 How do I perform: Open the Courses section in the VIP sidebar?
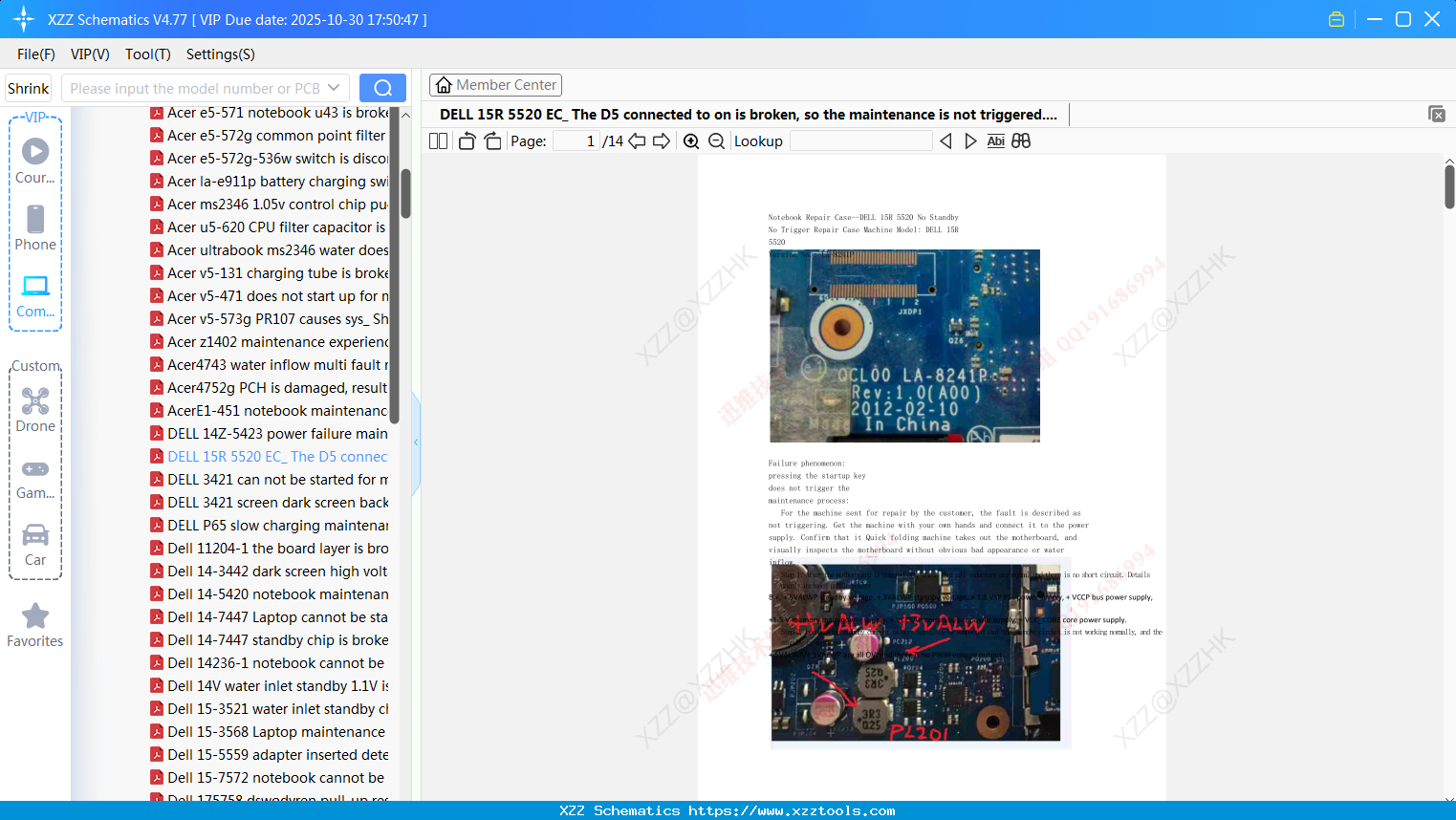[35, 162]
